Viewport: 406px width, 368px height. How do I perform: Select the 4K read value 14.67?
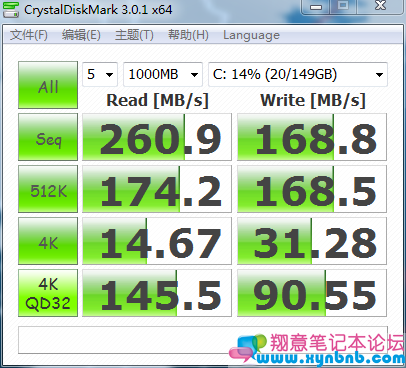point(157,241)
